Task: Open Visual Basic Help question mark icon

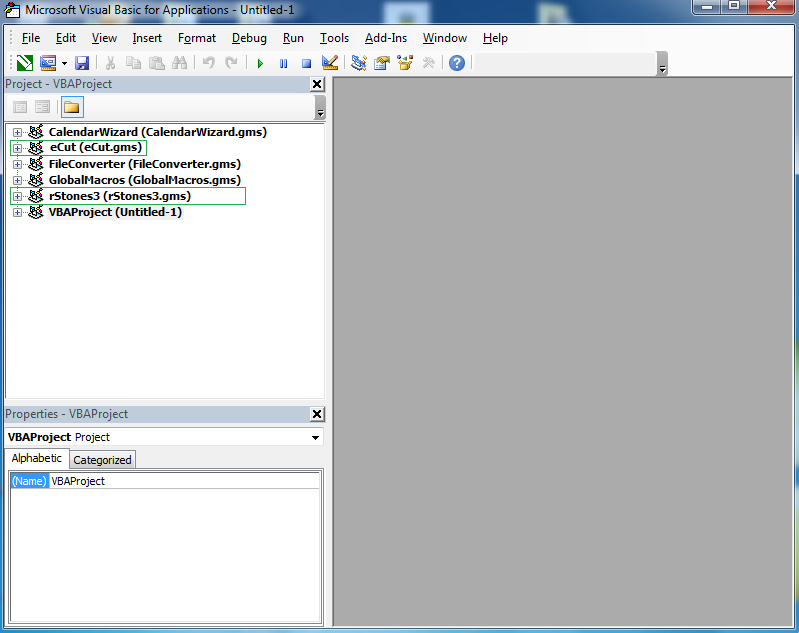Action: click(x=457, y=63)
